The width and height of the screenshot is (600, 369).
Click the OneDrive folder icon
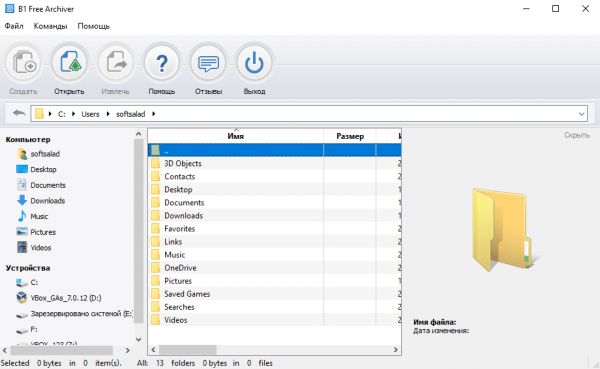155,268
